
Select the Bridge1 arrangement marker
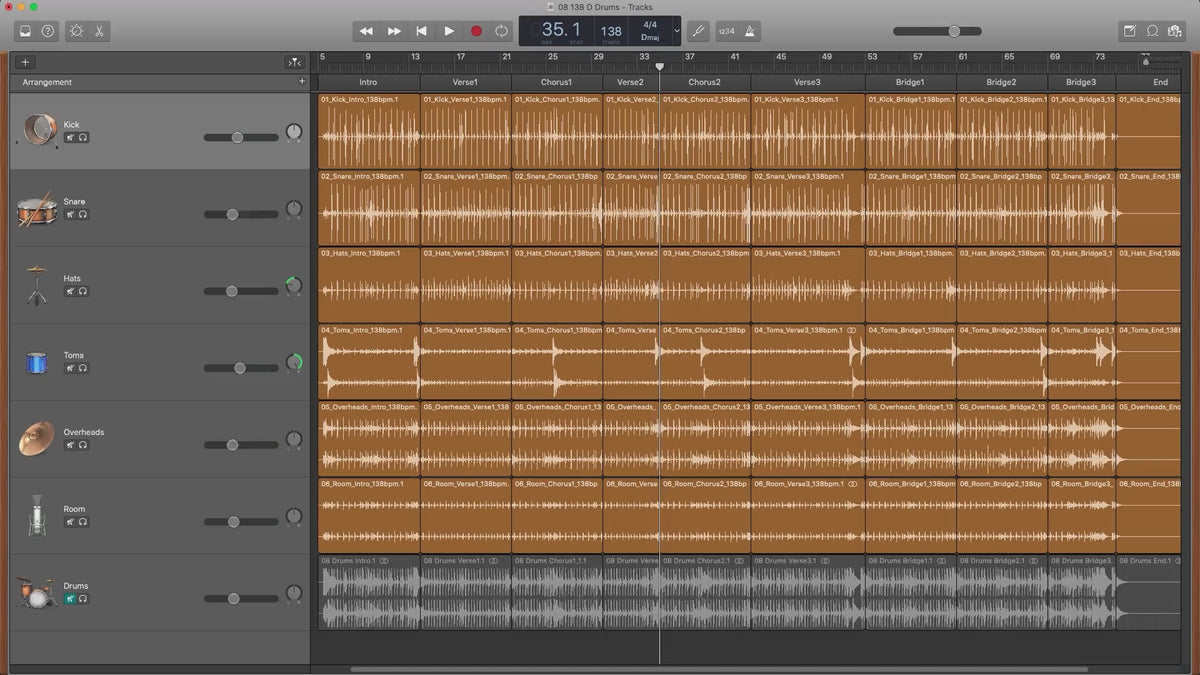pyautogui.click(x=910, y=82)
